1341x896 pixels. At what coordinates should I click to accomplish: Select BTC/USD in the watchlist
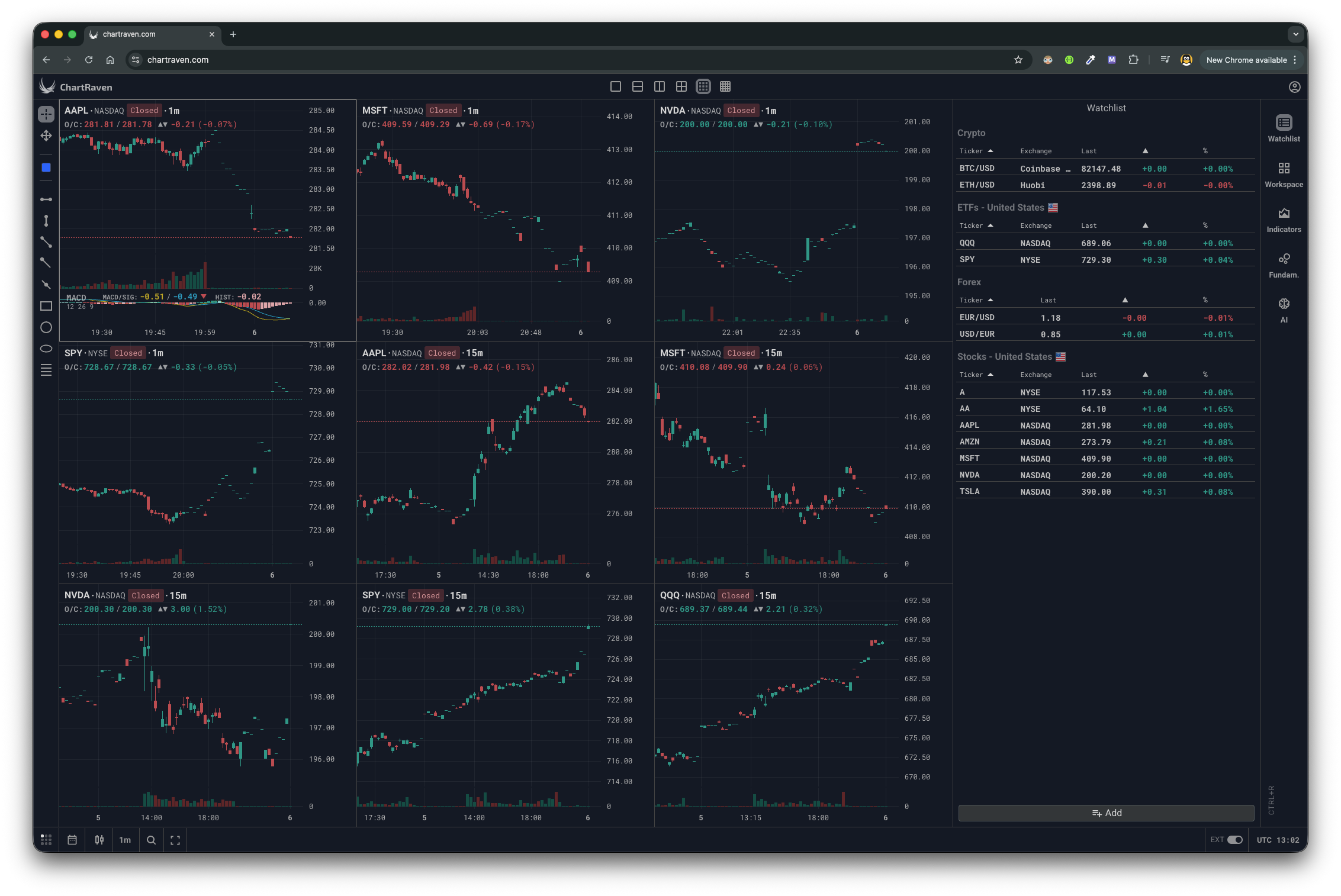(x=1106, y=169)
